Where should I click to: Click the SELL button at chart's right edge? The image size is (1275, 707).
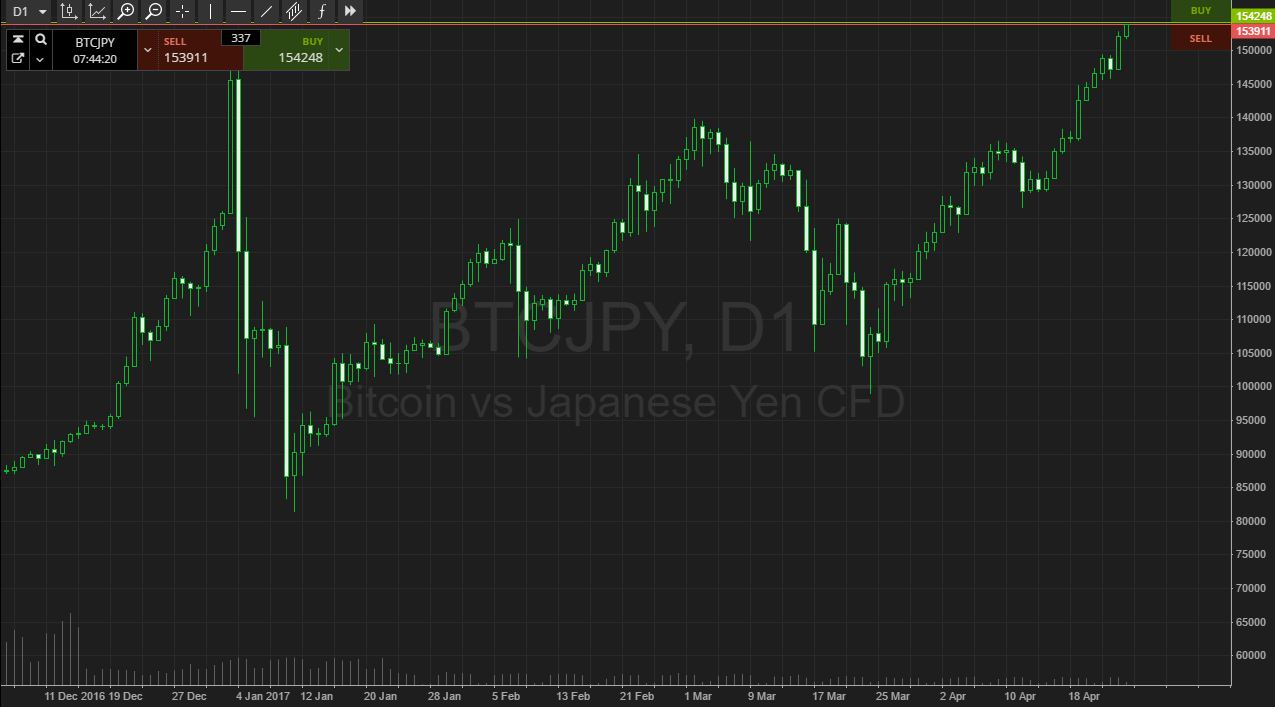[x=1201, y=39]
